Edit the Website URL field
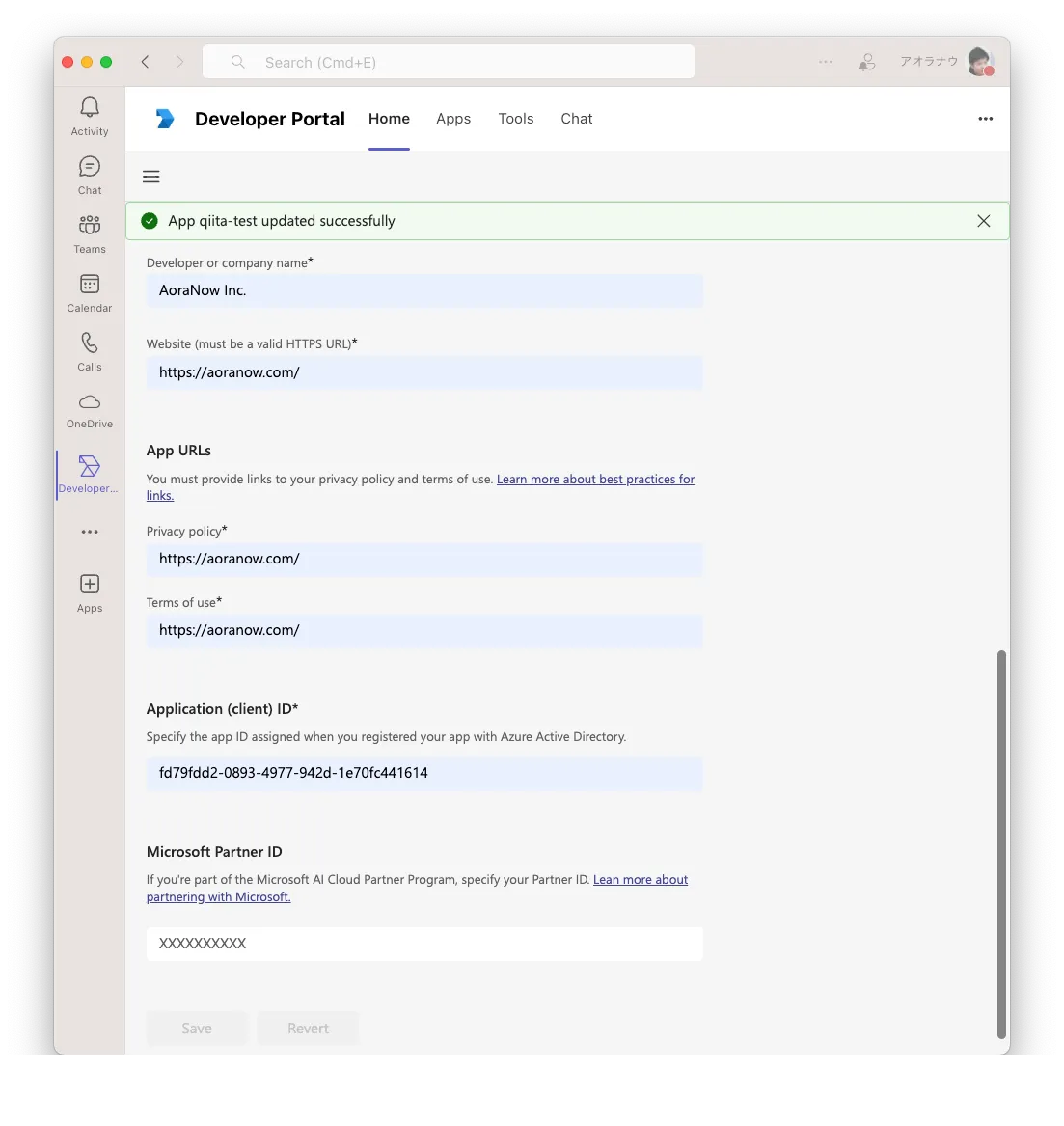The width and height of the screenshot is (1064, 1126). click(425, 372)
